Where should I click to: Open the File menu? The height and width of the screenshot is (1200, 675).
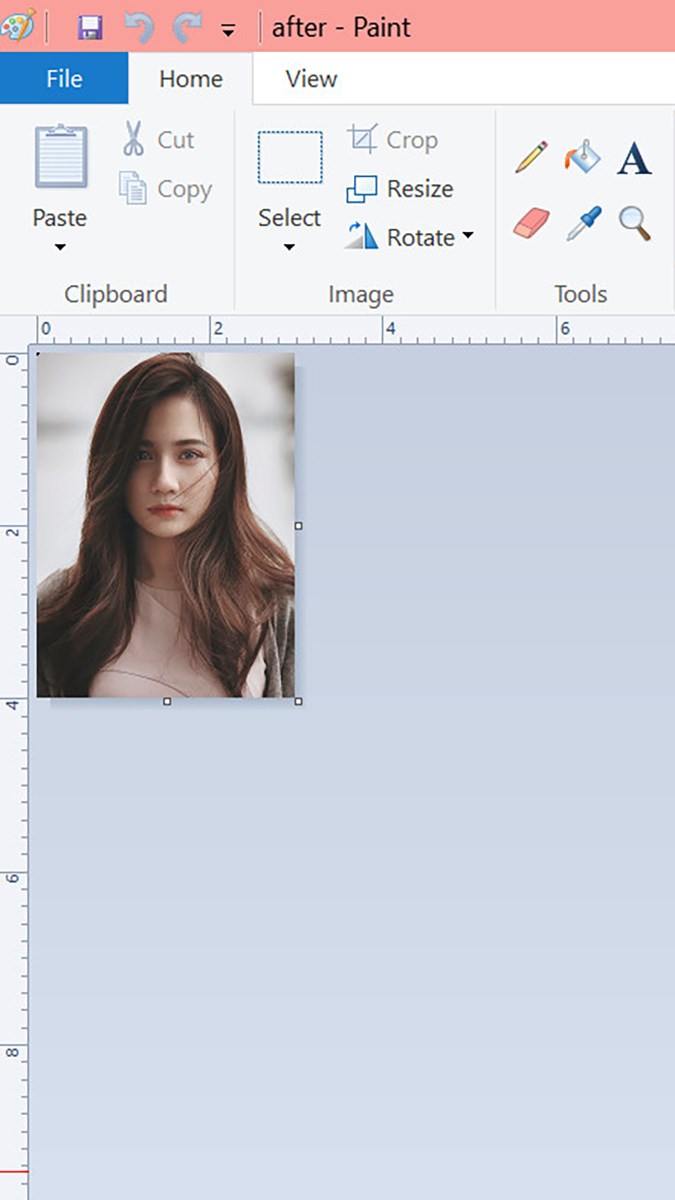64,79
